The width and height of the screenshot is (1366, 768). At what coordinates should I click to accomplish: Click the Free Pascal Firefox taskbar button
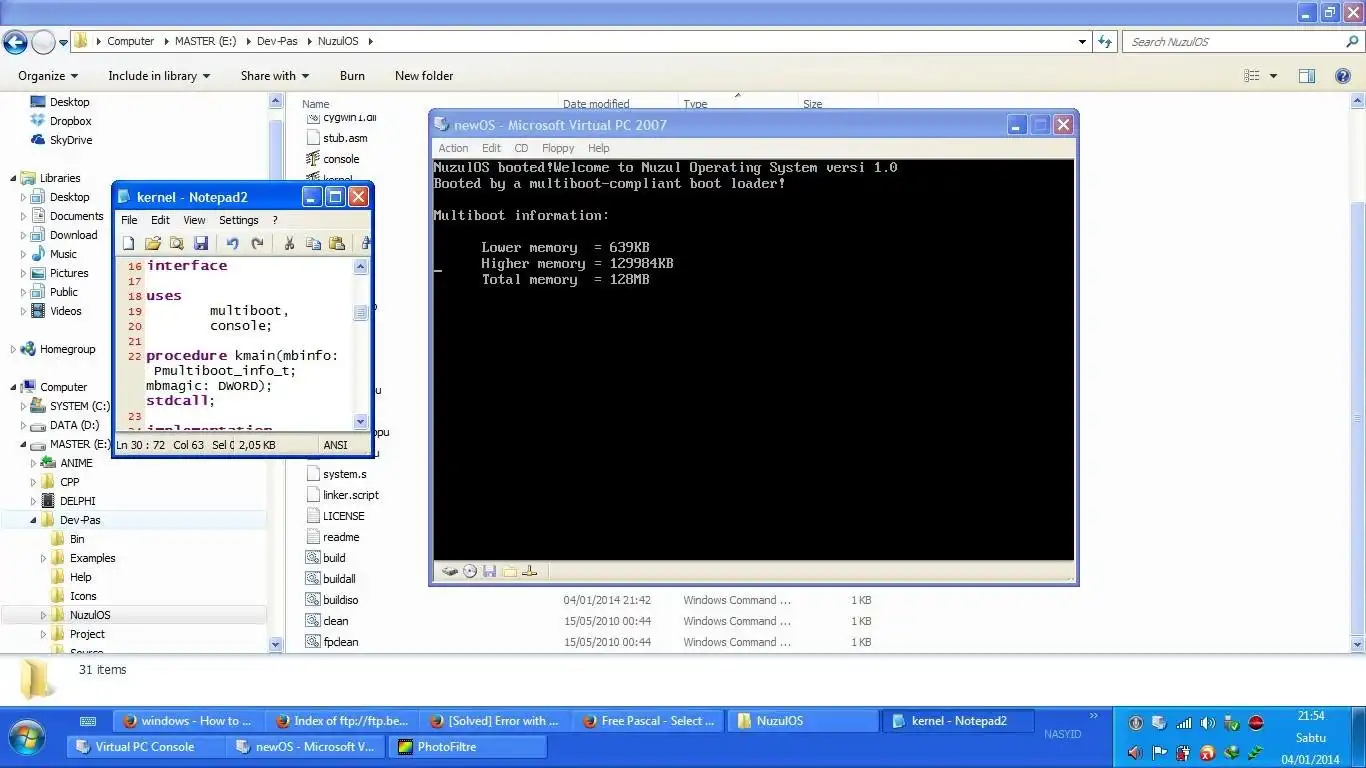(649, 721)
